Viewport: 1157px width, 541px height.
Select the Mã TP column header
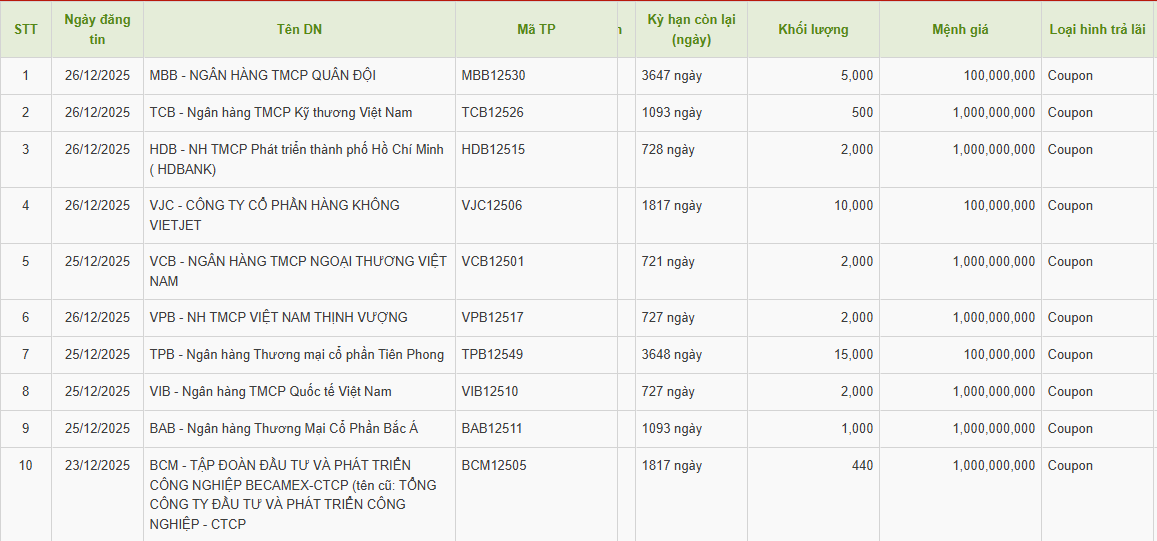point(536,29)
